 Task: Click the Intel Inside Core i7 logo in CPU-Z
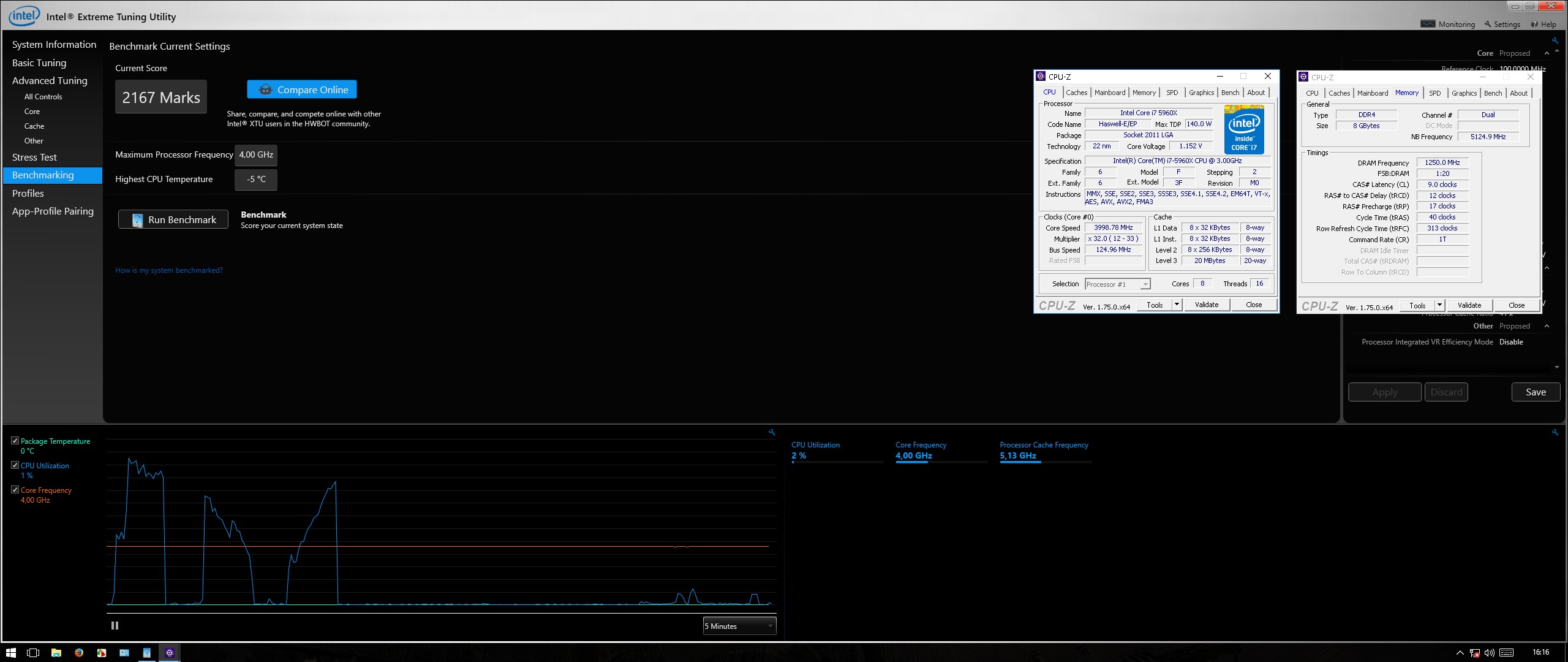(1244, 129)
